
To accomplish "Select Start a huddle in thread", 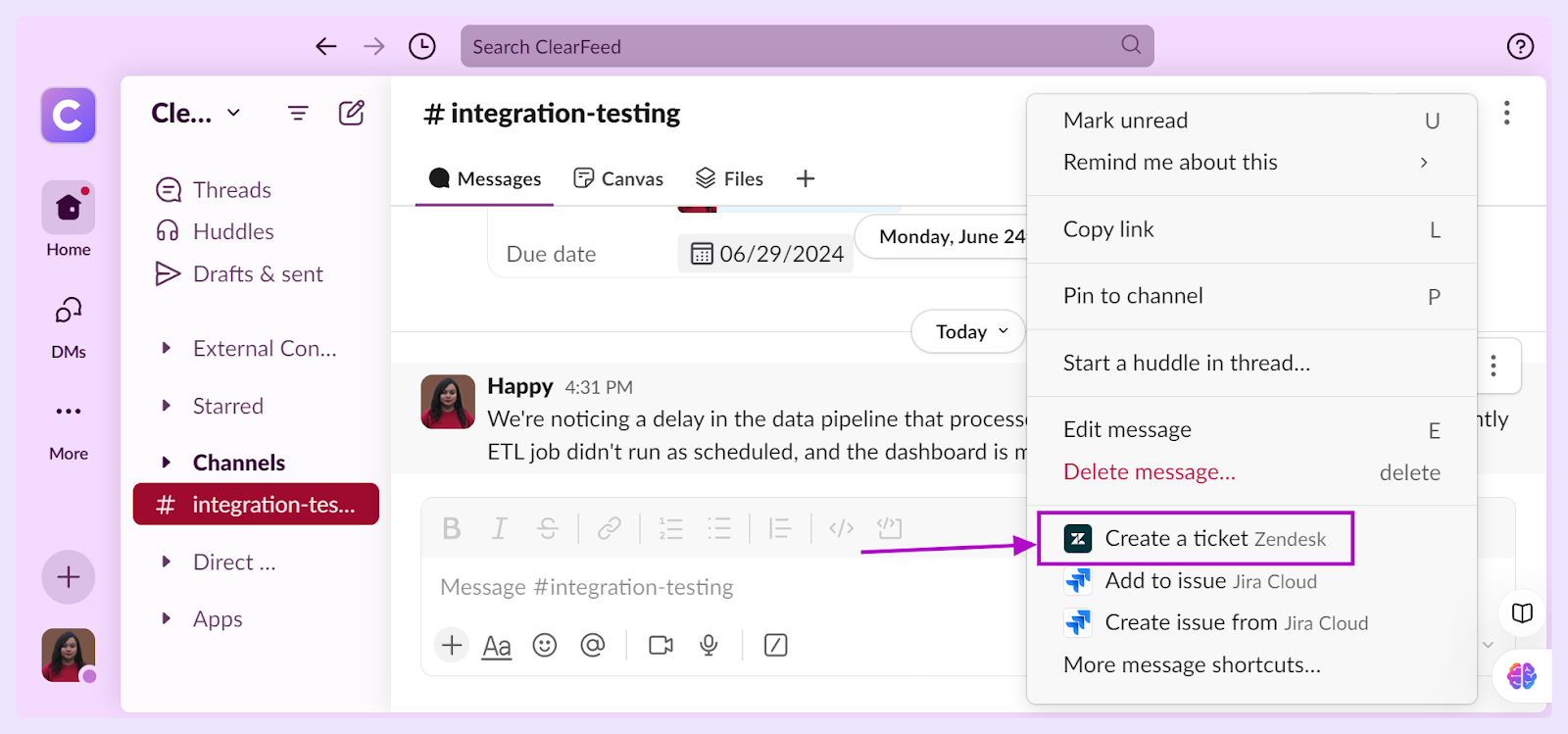I will pos(1251,363).
